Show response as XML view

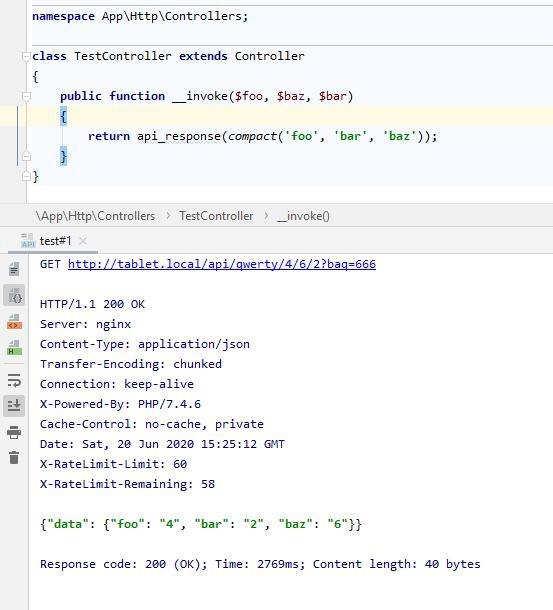(14, 322)
